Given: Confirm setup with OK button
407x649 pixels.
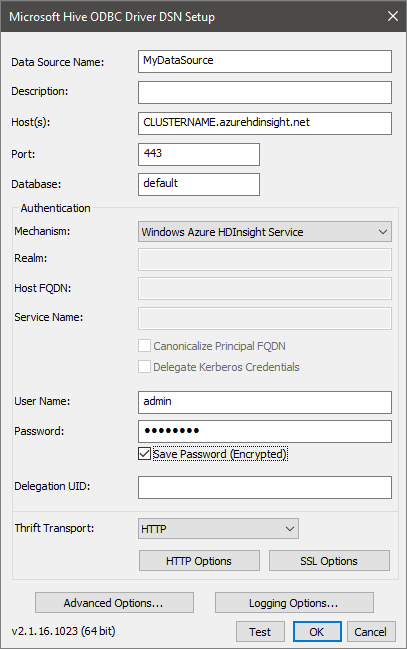Looking at the screenshot, I should [317, 632].
